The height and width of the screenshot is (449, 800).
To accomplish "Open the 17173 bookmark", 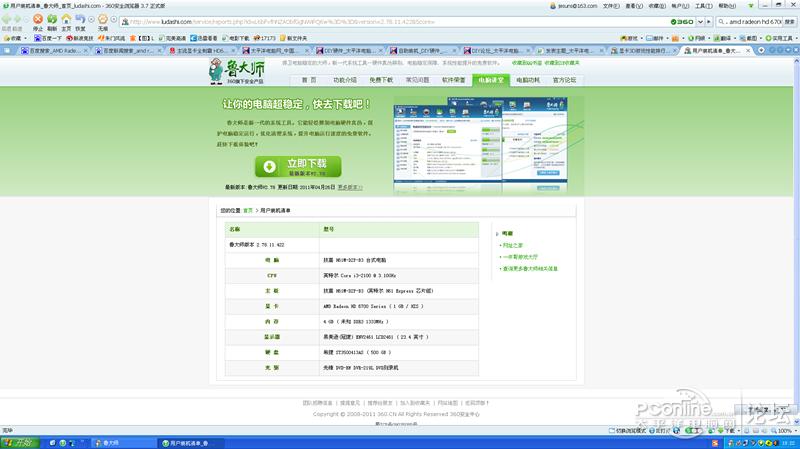I will coord(265,38).
